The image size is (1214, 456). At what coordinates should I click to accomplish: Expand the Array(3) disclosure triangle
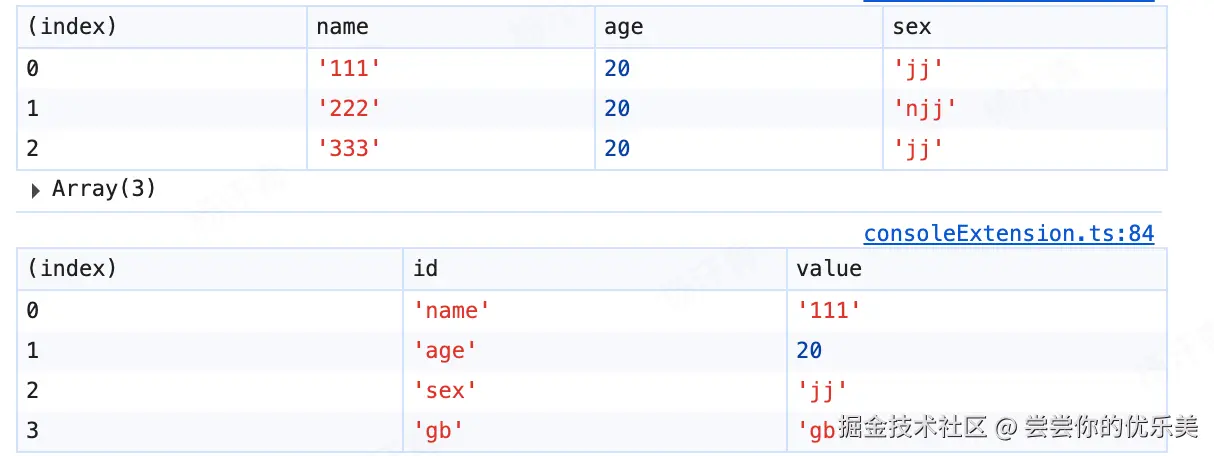pos(36,190)
